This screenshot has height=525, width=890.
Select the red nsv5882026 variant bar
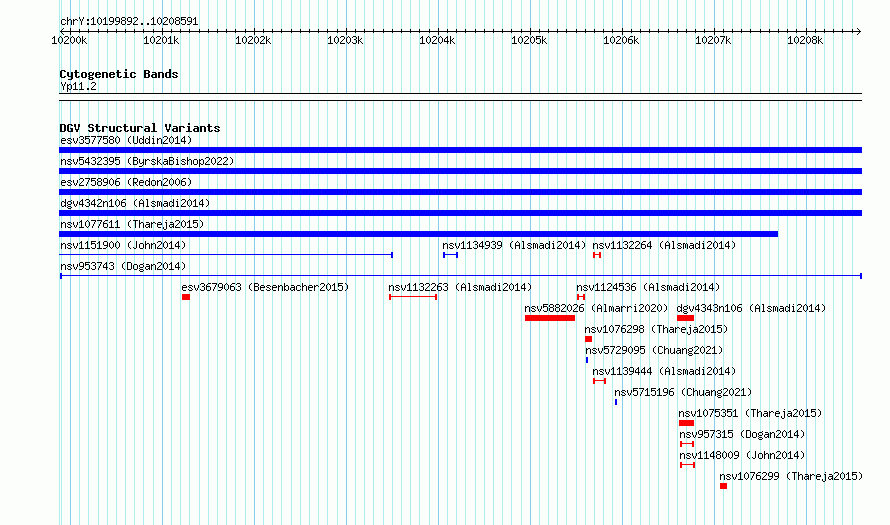550,318
